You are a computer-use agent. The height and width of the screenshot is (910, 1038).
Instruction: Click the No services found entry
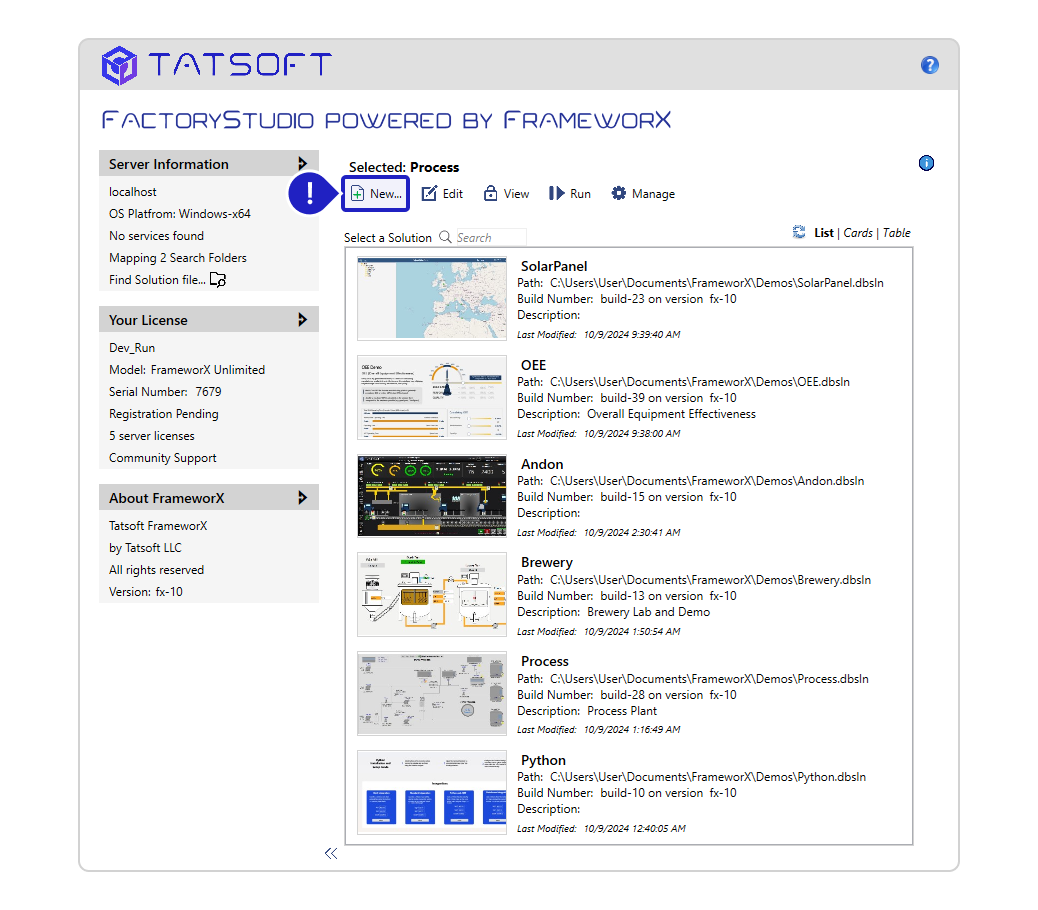[156, 236]
